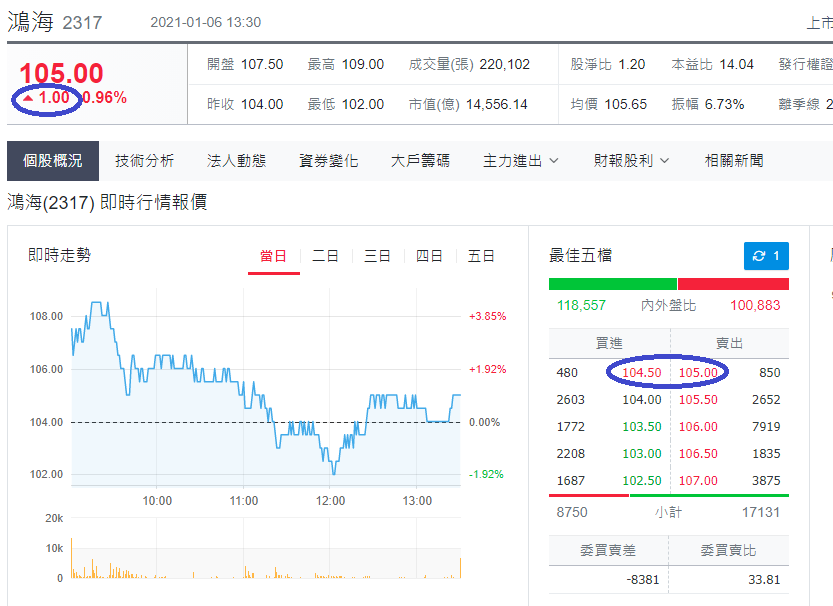Click the 成交量 220,102 value
833x606 pixels.
[505, 65]
